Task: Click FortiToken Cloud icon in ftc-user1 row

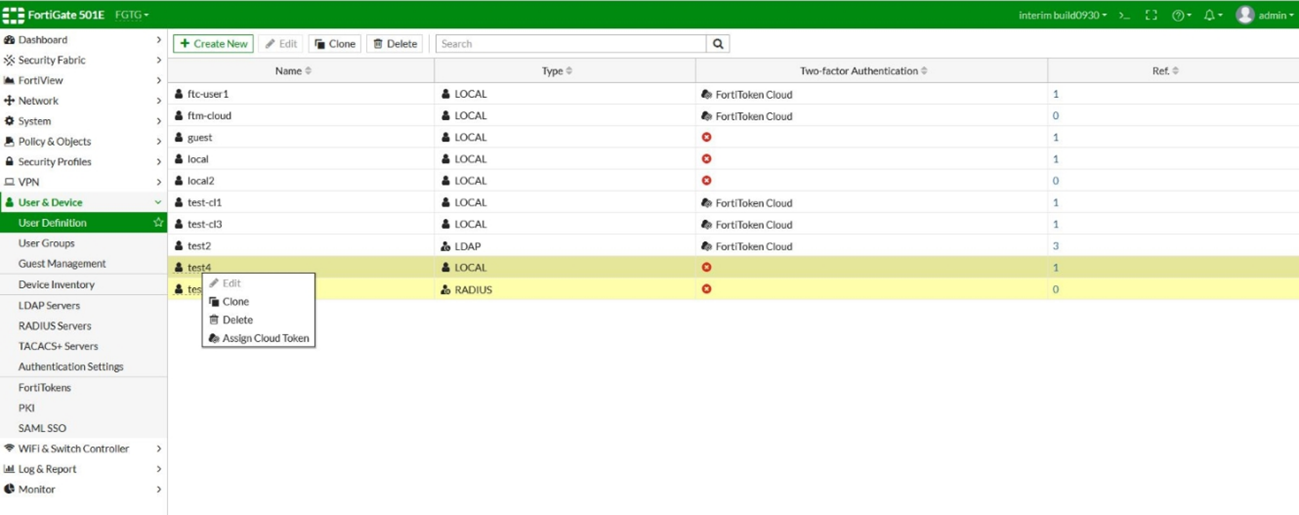Action: tap(706, 94)
